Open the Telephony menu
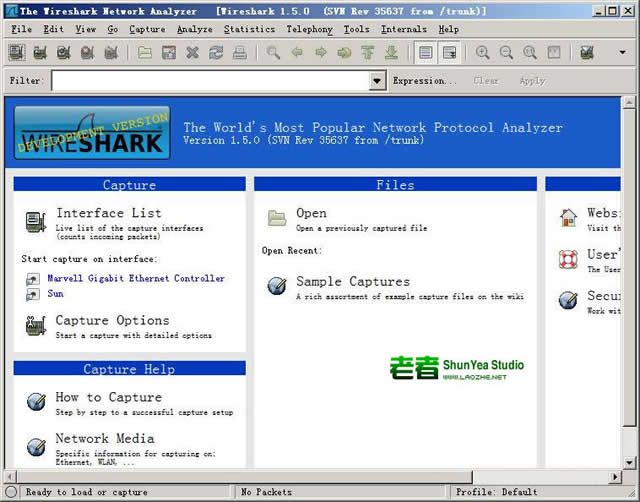This screenshot has width=640, height=502. pyautogui.click(x=309, y=29)
